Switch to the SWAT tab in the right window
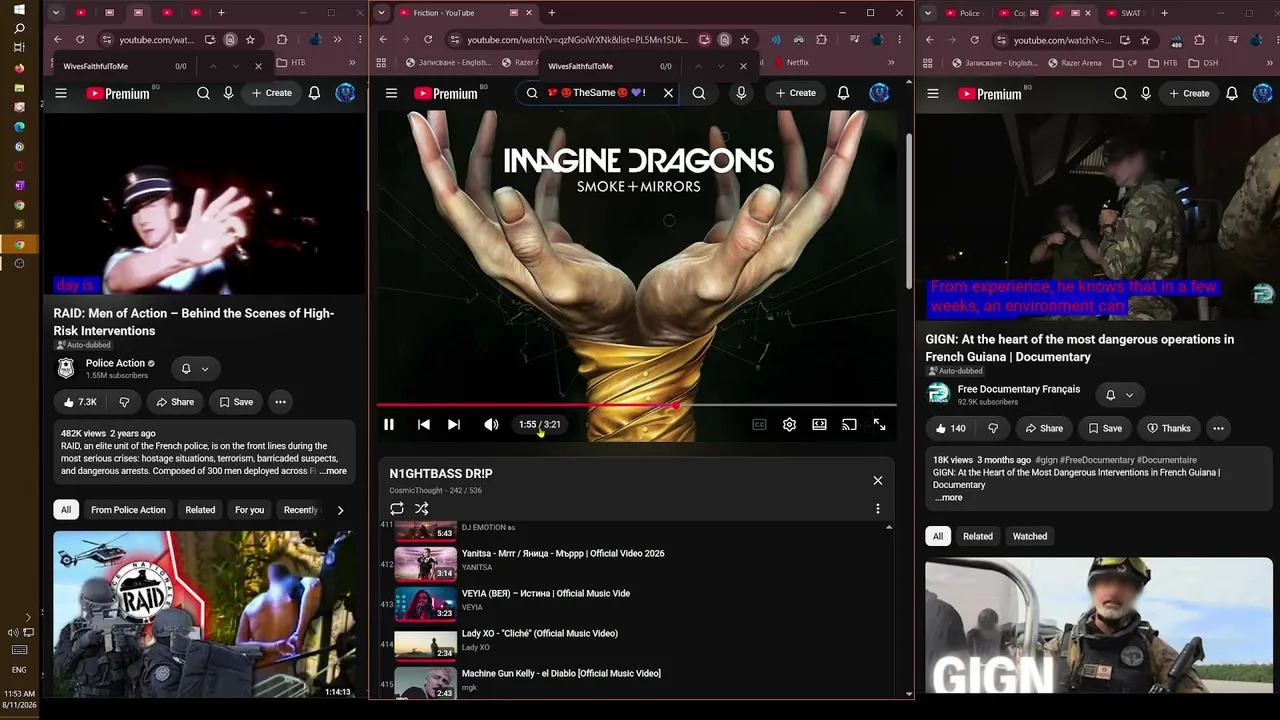Viewport: 1280px width, 720px height. (x=1124, y=13)
